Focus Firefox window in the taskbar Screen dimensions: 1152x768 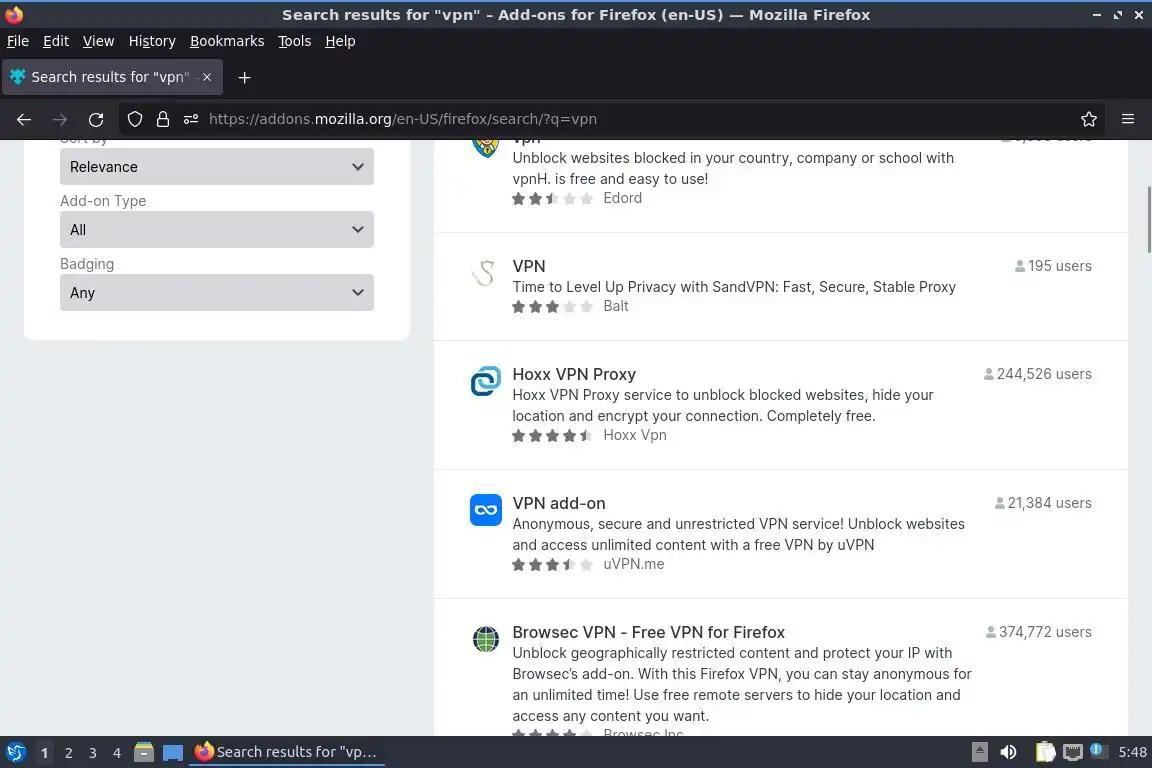(287, 753)
